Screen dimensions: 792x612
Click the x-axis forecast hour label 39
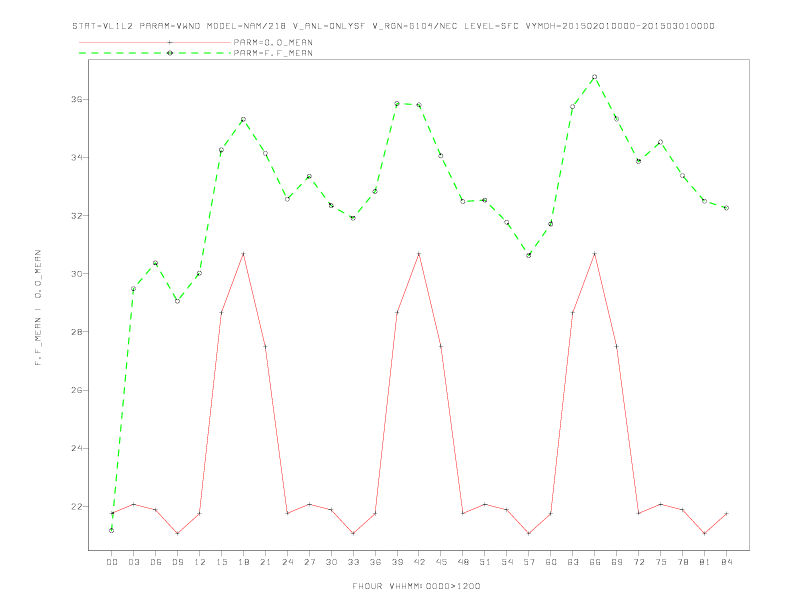coord(397,562)
